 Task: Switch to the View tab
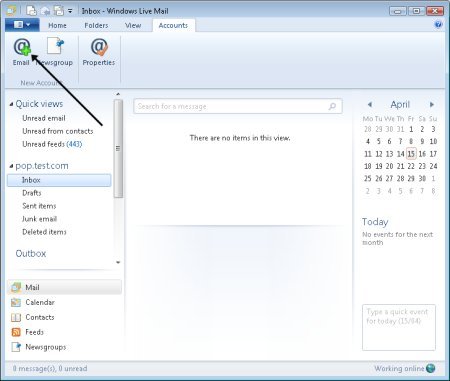133,25
